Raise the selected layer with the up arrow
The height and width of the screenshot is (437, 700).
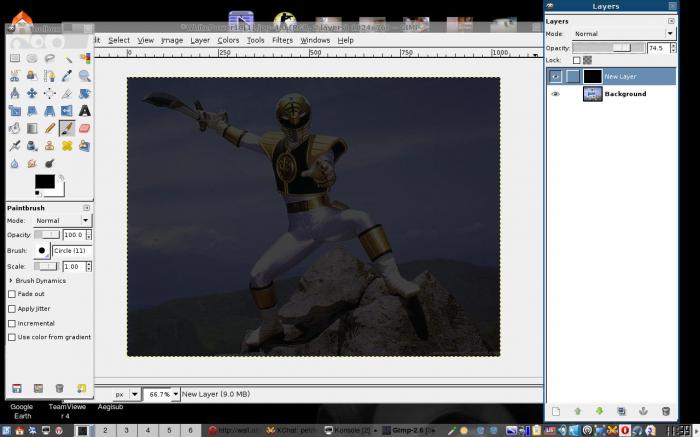[578, 411]
